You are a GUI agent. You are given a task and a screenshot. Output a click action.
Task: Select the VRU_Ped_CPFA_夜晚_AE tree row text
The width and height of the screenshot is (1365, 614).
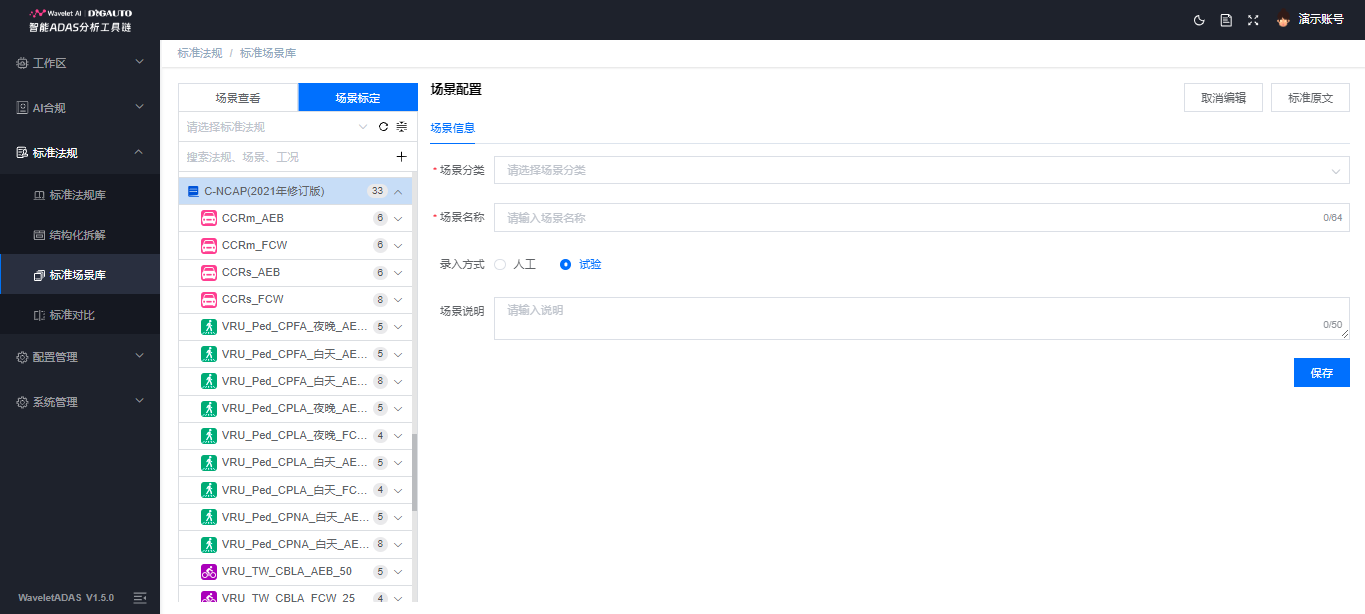pos(295,327)
